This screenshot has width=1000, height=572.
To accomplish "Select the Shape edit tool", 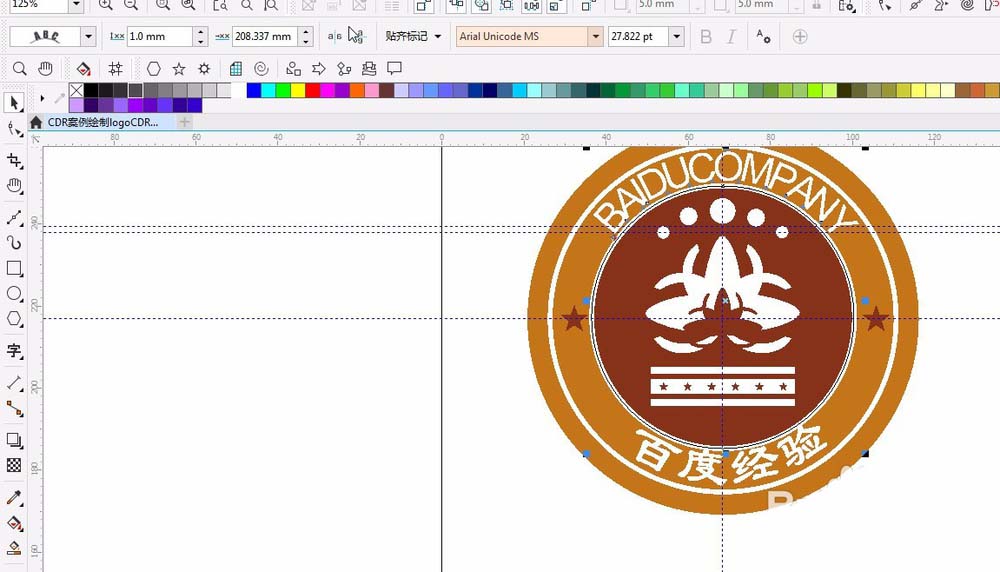I will coord(14,129).
